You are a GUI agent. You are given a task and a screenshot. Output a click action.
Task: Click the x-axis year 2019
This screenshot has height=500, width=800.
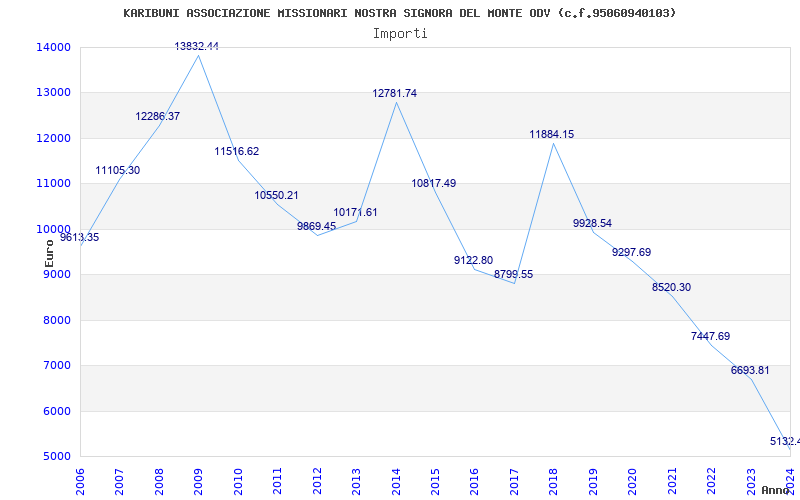point(593,481)
